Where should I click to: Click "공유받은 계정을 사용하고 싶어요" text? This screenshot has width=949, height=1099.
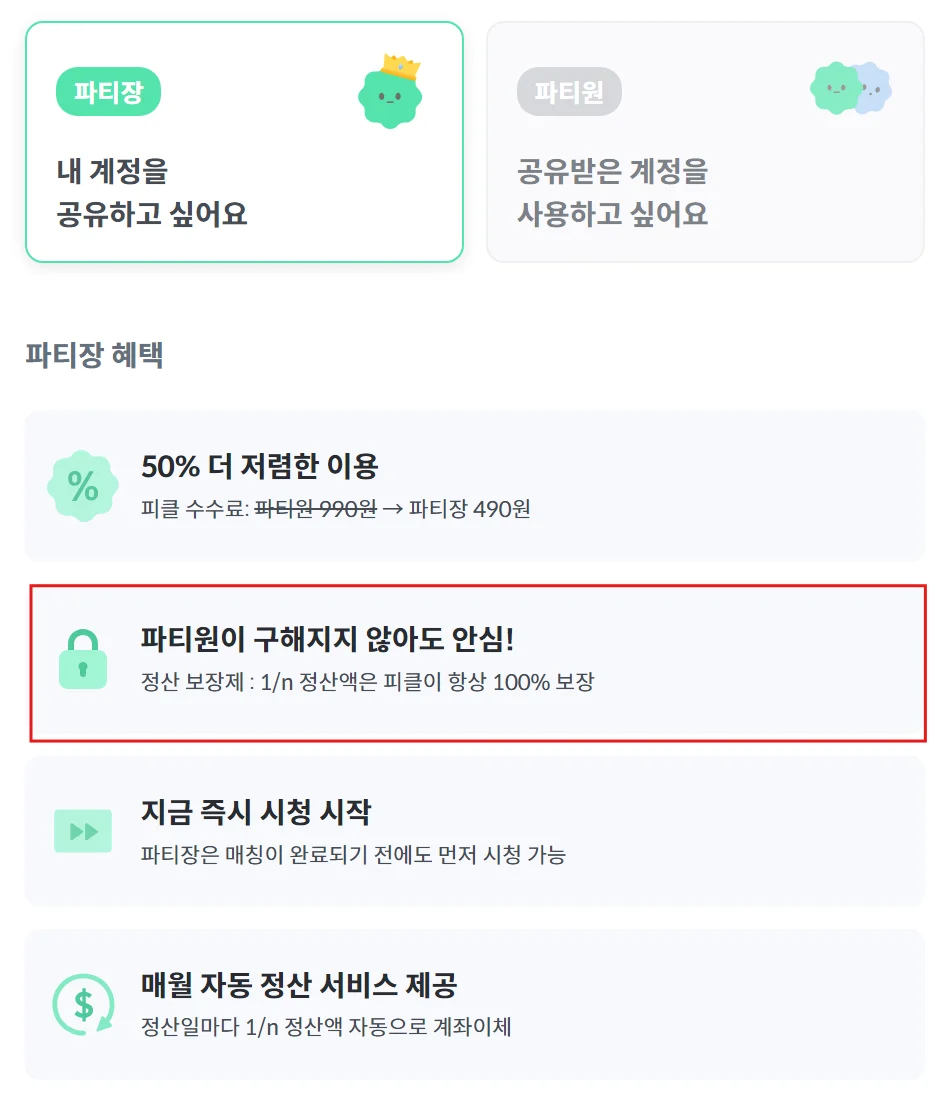[612, 192]
